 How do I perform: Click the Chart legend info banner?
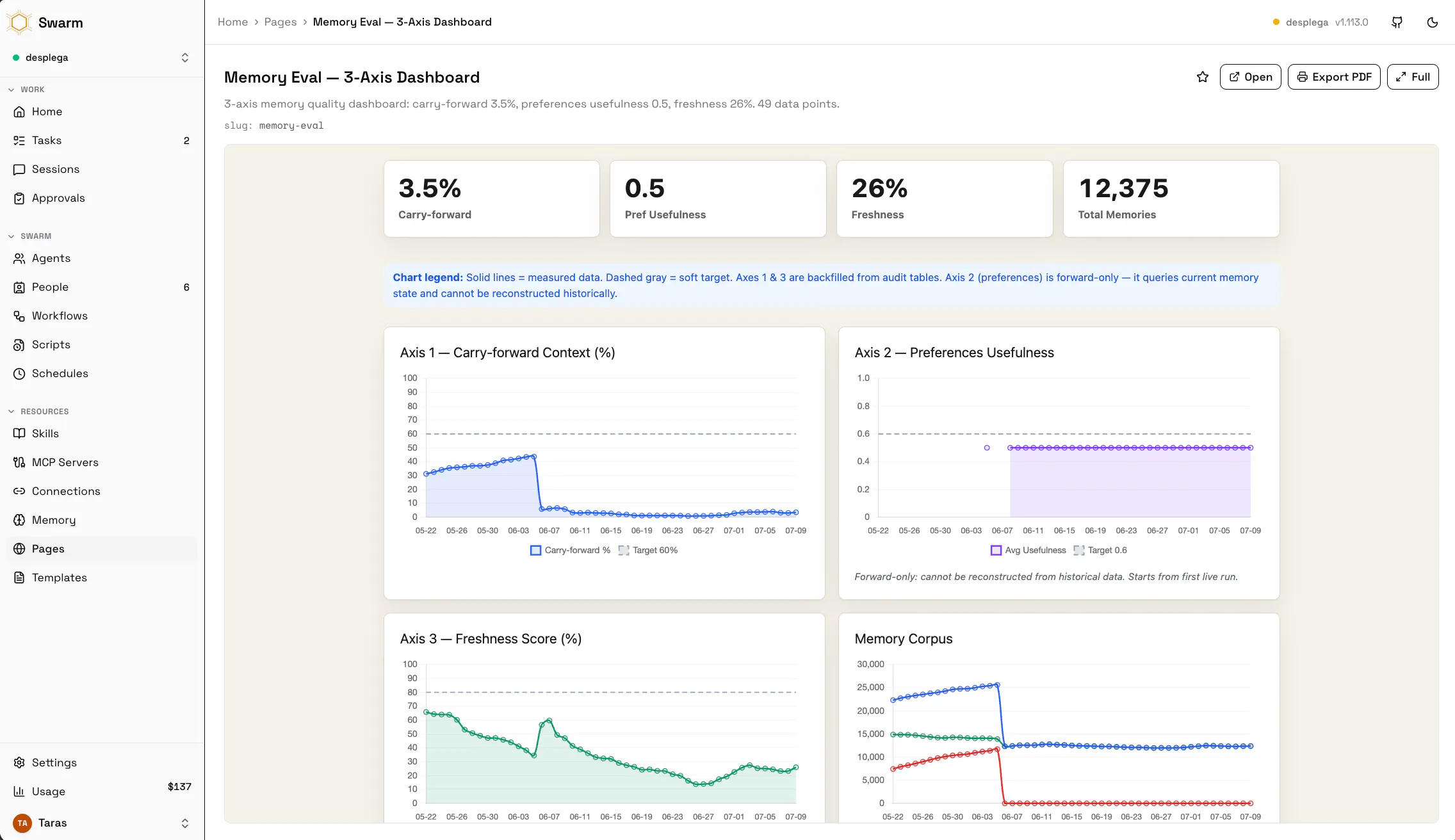pos(832,286)
